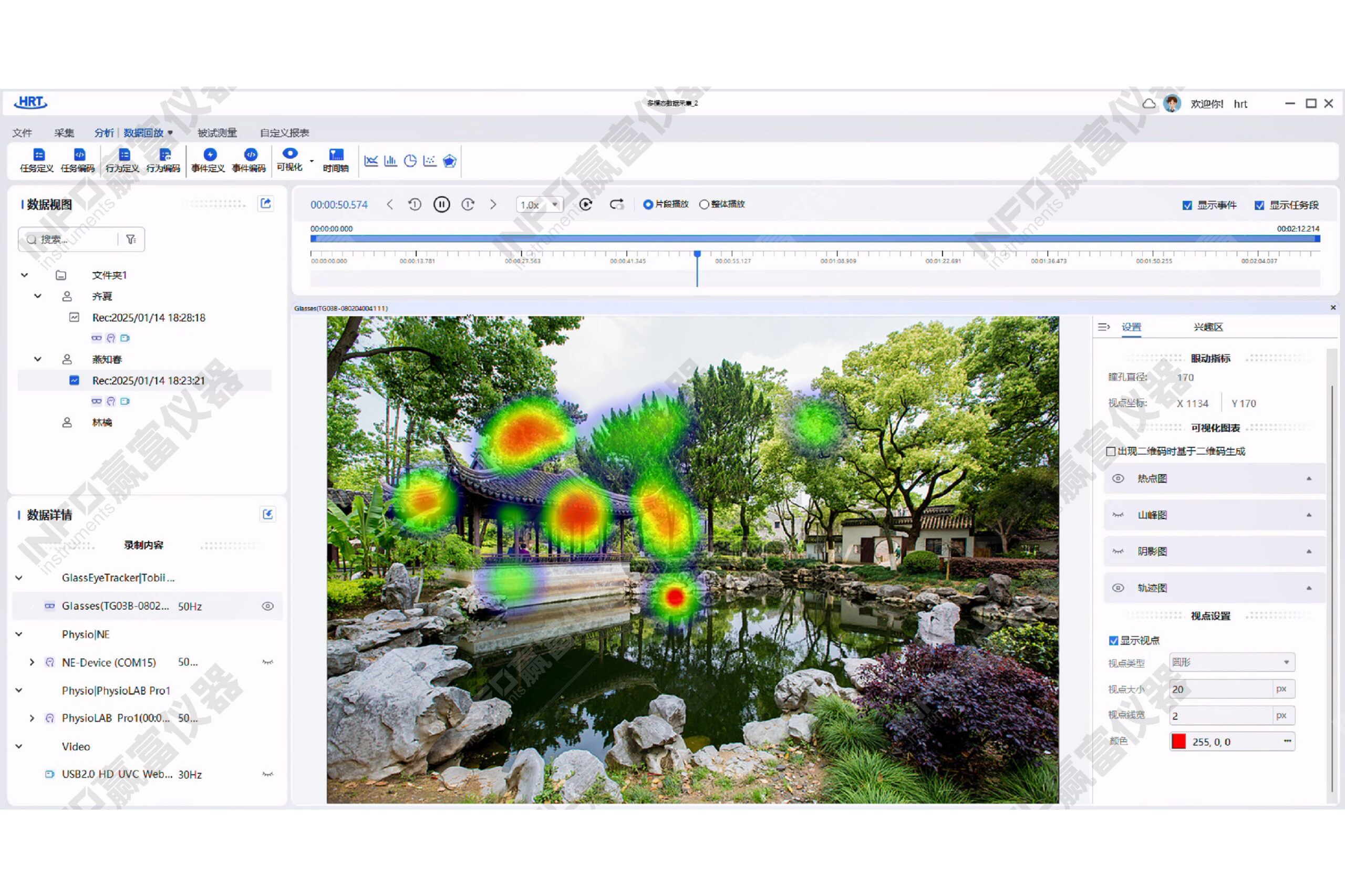Click the radar chart pentagon icon
The height and width of the screenshot is (896, 1345).
pyautogui.click(x=449, y=161)
